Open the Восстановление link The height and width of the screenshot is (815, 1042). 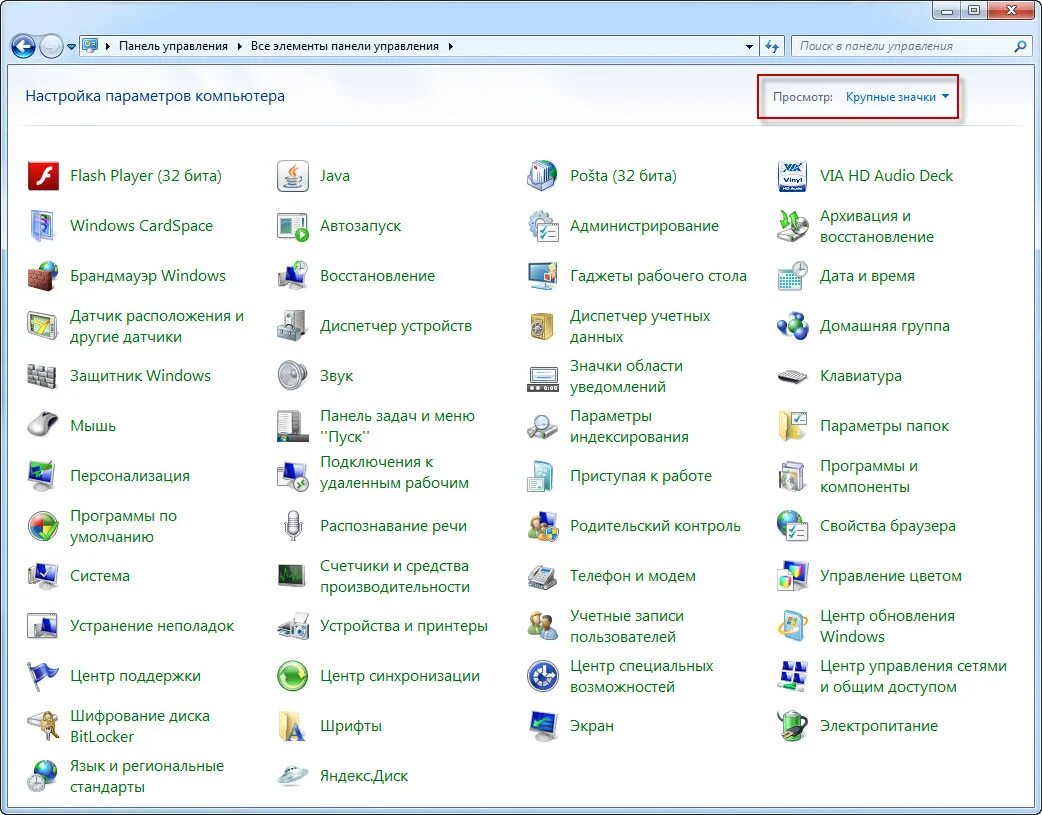[x=377, y=276]
